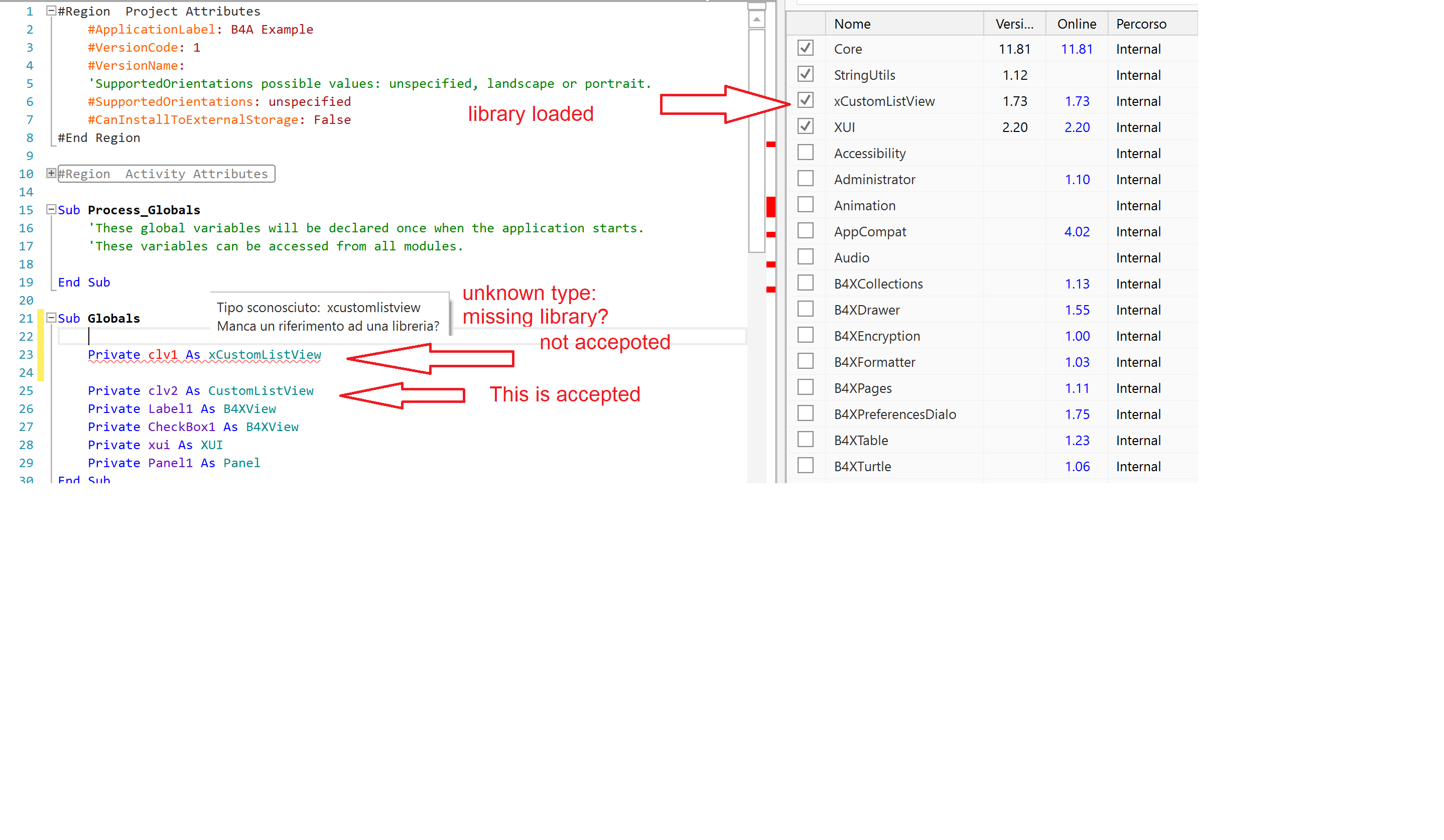Click the editor scrollbar up arrow

(x=756, y=20)
